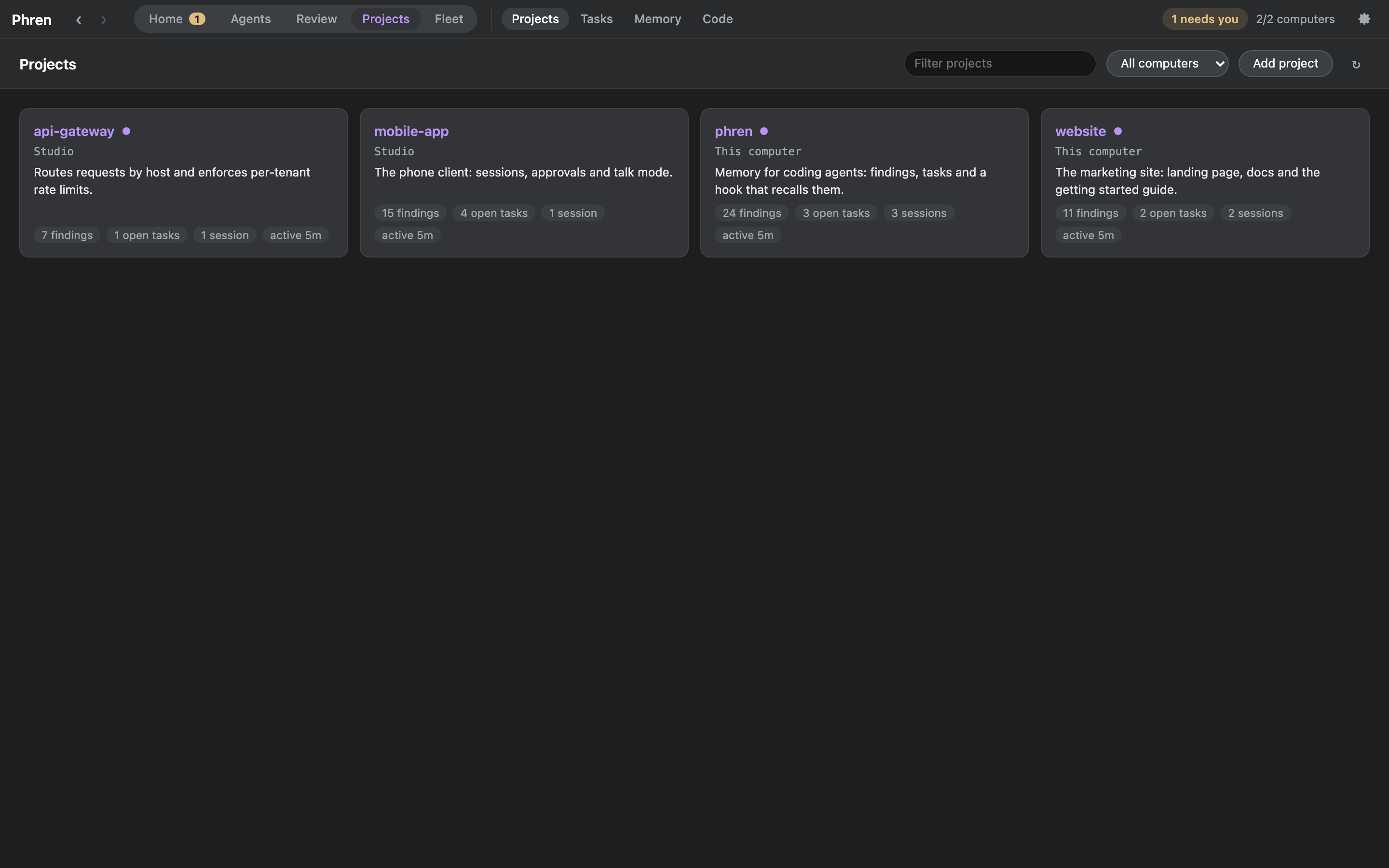Go back with the left chevron arrow
1389x868 pixels.
(x=79, y=19)
